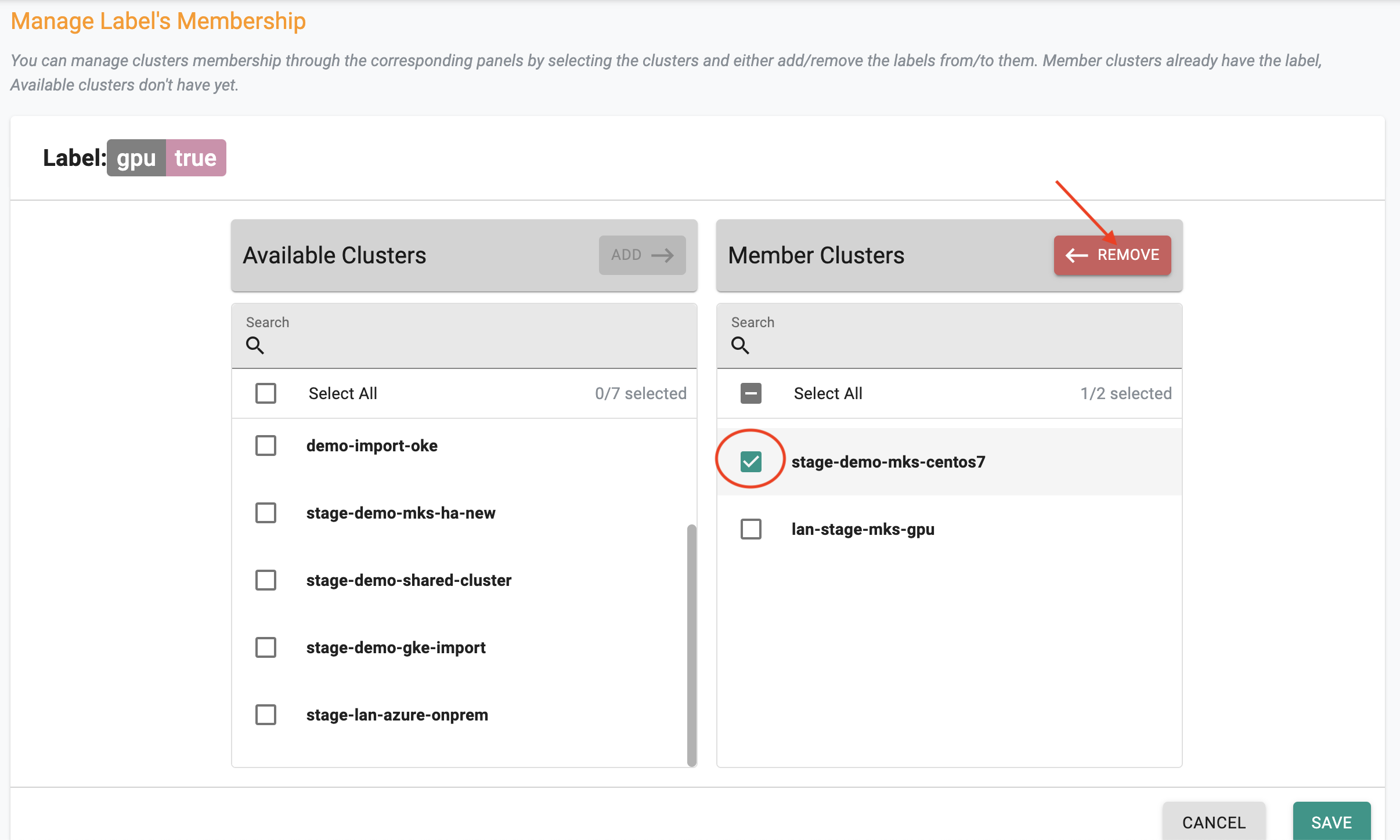Image resolution: width=1400 pixels, height=840 pixels.
Task: Click the search magnifier in Available Clusters
Action: 255,345
